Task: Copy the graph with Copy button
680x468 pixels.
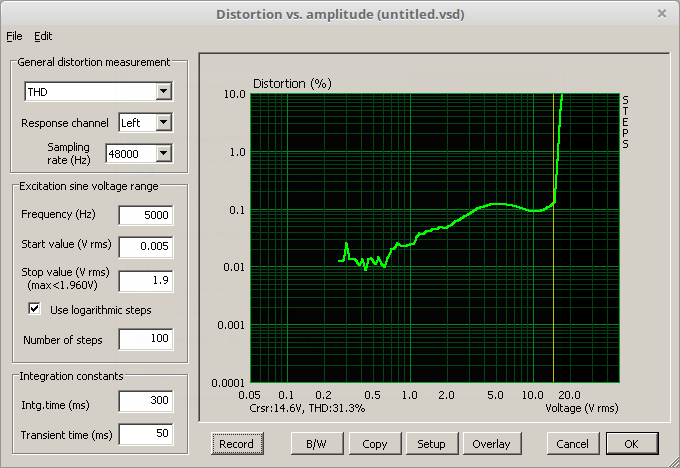Action: (375, 443)
